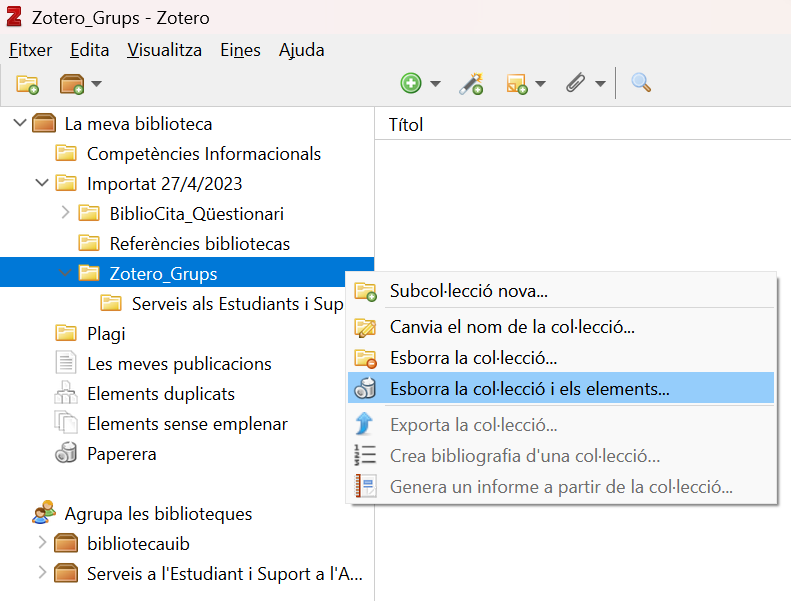This screenshot has width=791, height=601.
Task: Select Serveis a l'Estudiant i Suport library
Action: (x=224, y=574)
